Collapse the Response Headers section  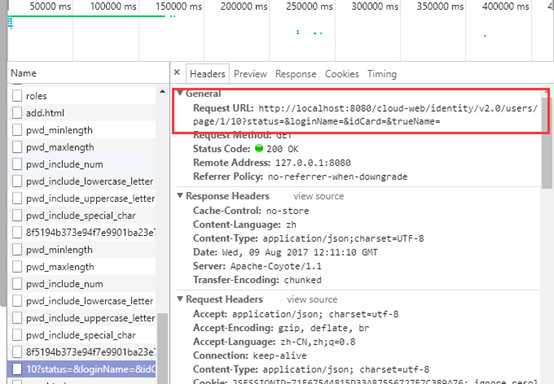click(180, 195)
